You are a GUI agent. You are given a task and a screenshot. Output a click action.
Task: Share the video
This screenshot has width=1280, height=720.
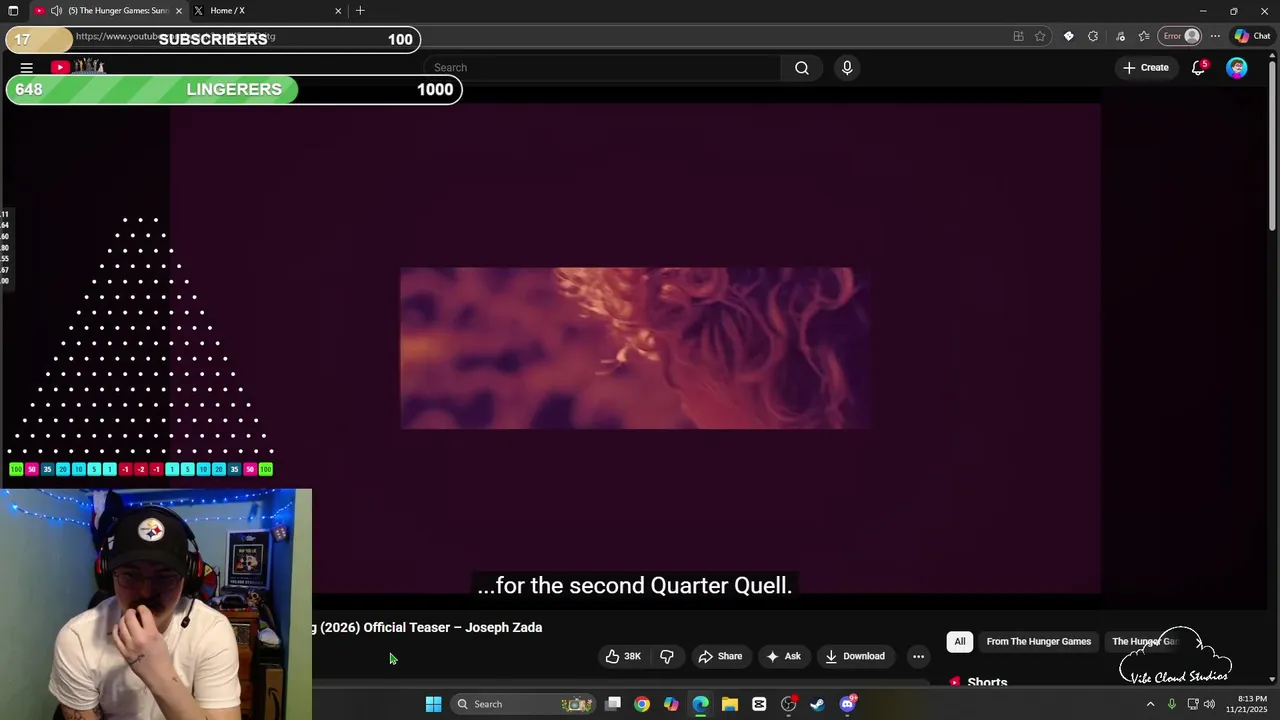720,656
